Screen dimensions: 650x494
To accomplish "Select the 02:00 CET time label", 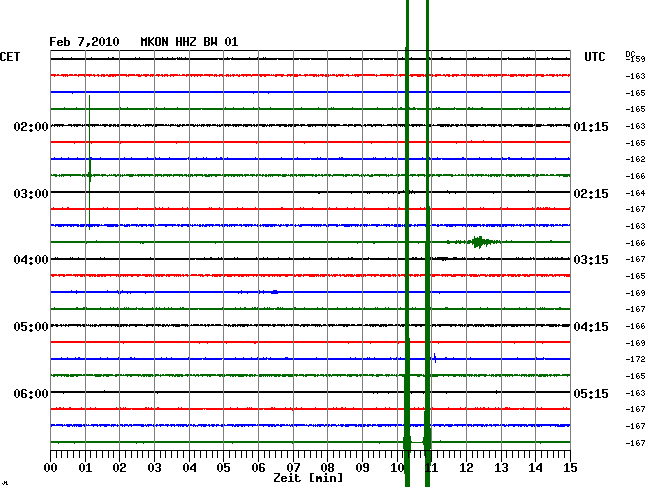I will coord(31,126).
